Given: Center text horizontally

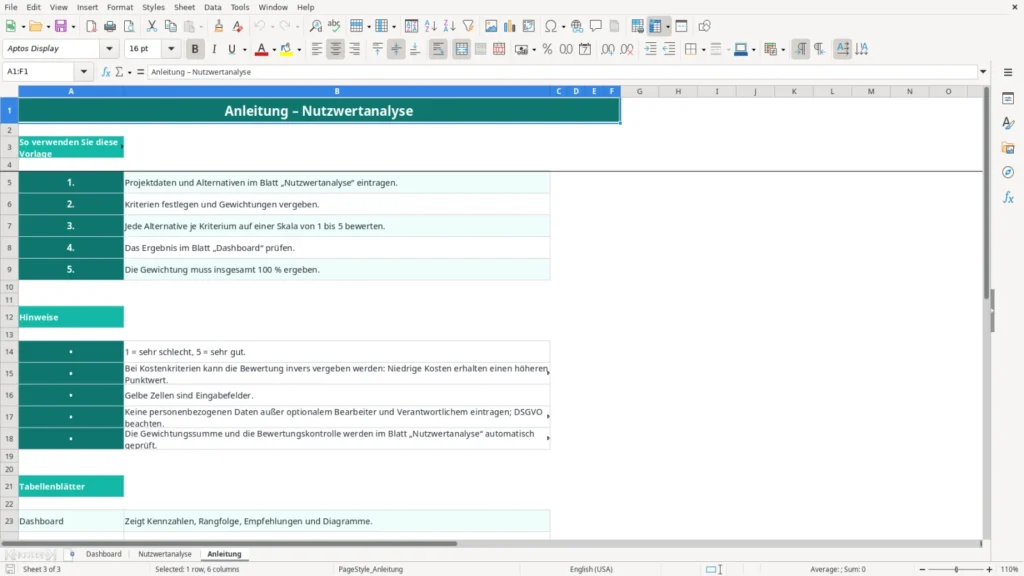Looking at the screenshot, I should coord(336,49).
